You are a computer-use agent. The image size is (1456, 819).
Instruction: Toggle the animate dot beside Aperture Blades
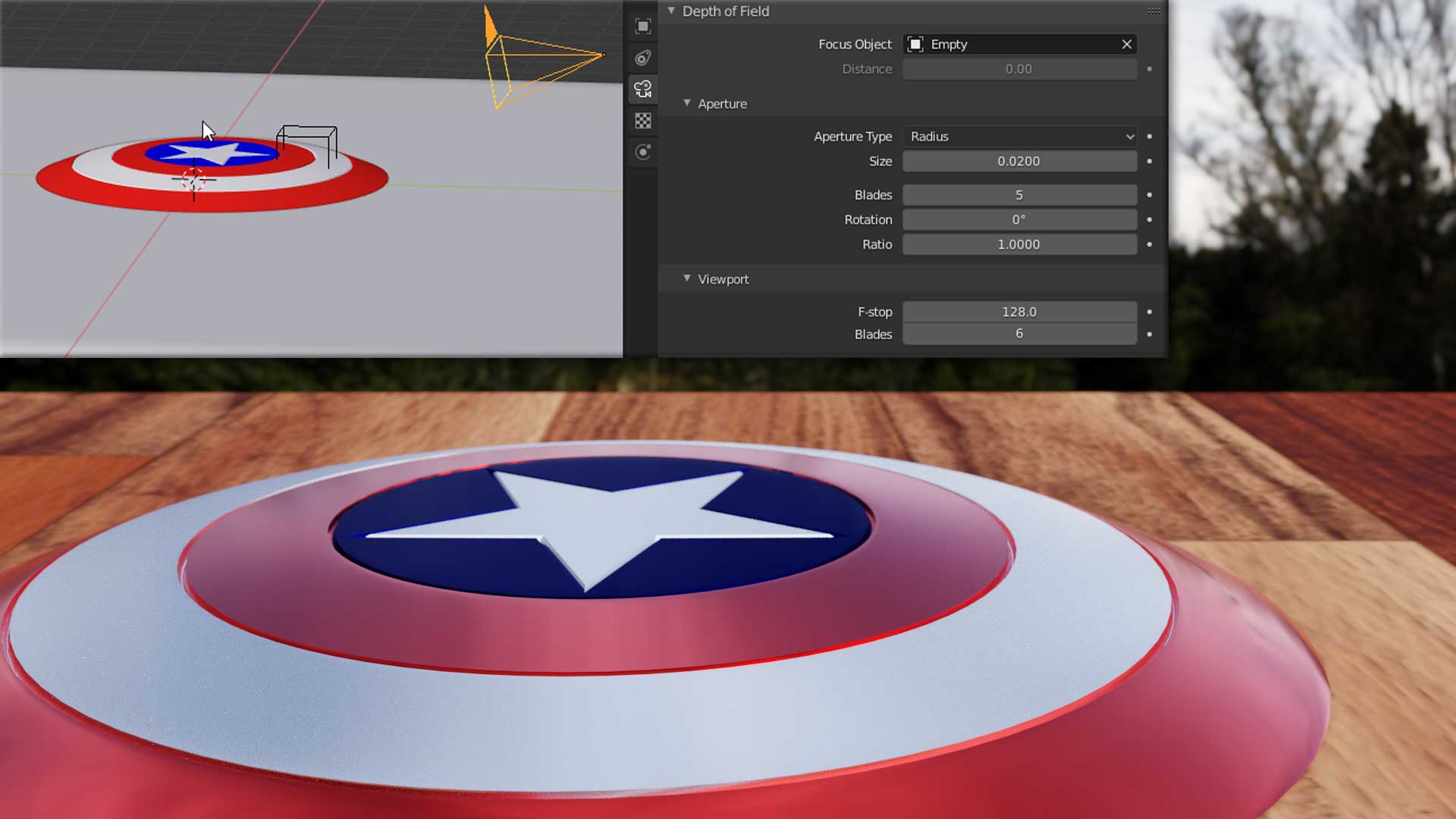[1150, 195]
